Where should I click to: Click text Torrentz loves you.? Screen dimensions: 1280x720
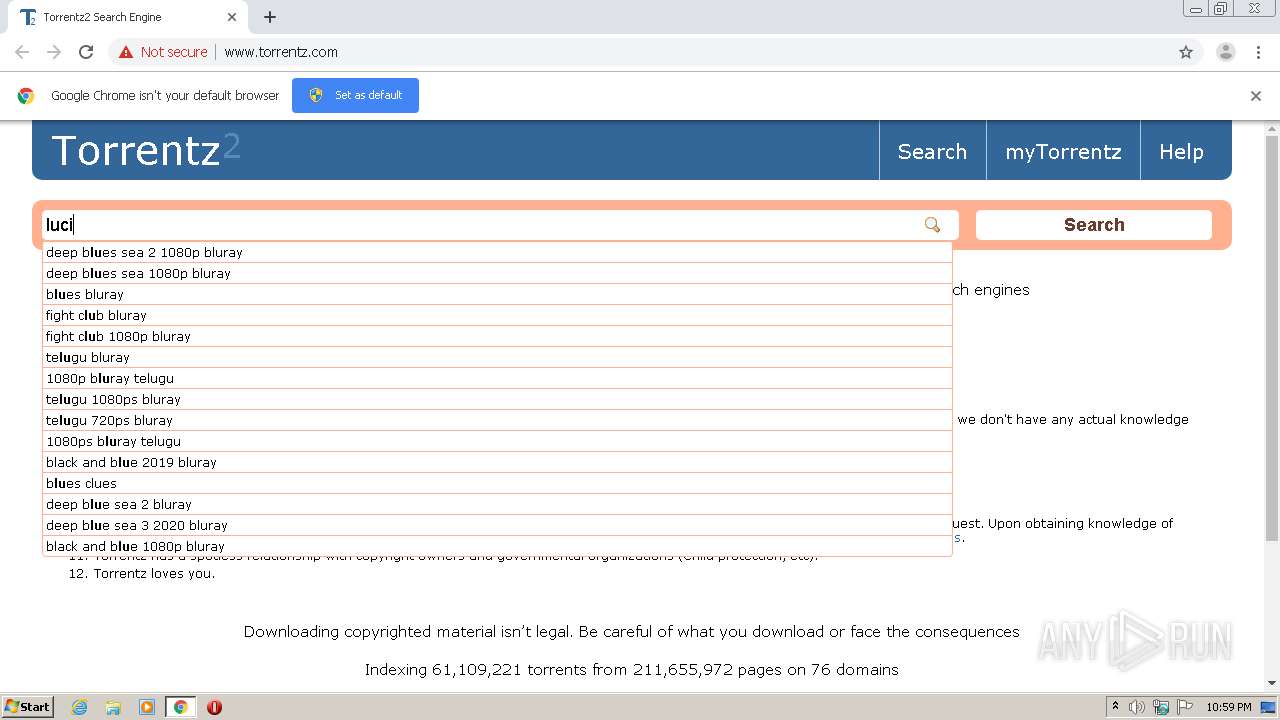coord(154,574)
